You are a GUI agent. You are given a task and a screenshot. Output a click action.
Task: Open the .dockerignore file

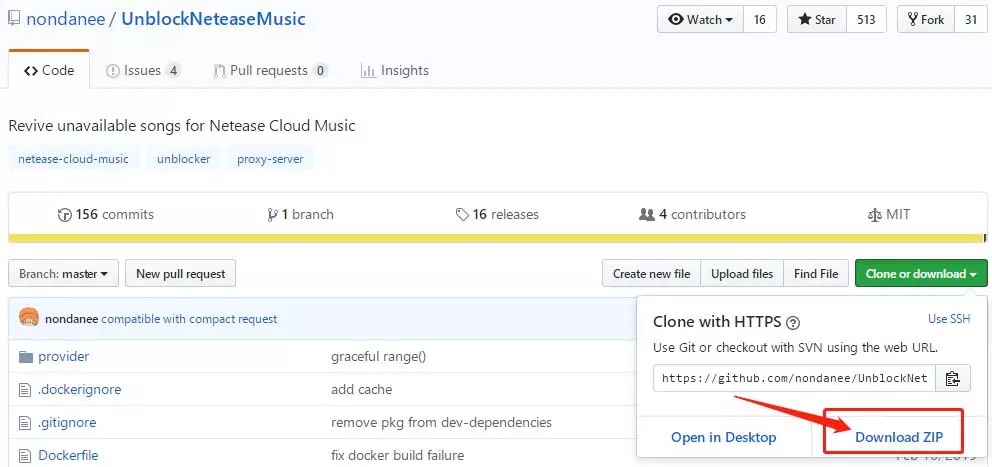[x=80, y=389]
